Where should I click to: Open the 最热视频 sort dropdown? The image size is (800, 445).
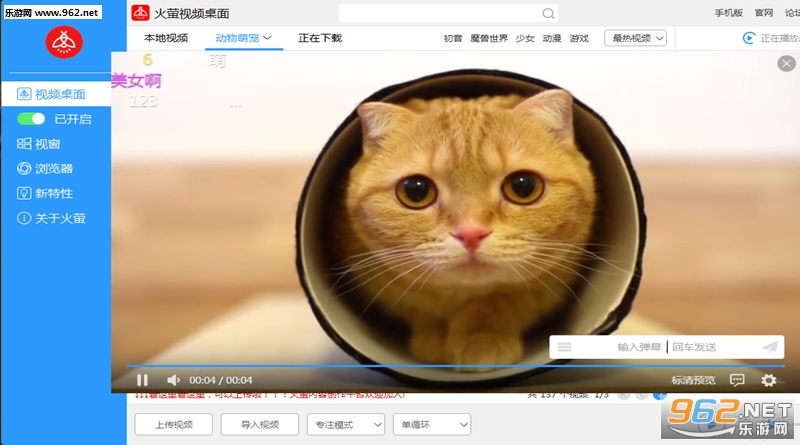coord(635,38)
